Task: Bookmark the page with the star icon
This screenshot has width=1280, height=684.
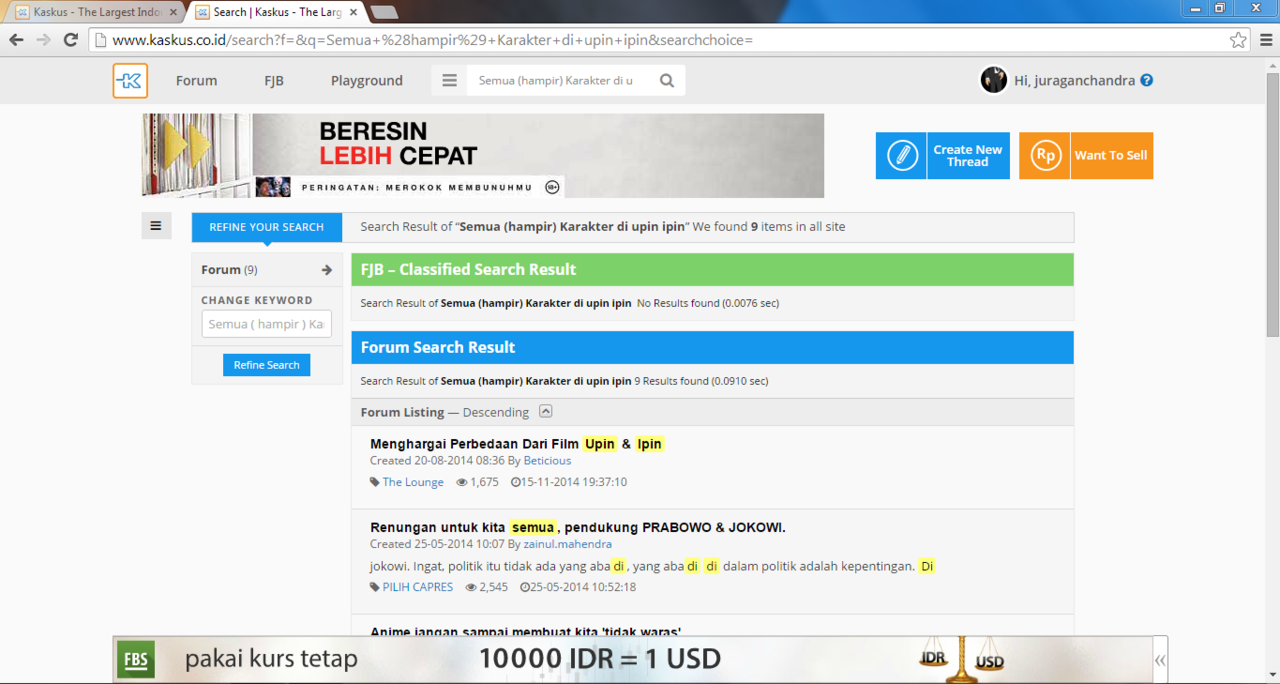Action: tap(1239, 40)
